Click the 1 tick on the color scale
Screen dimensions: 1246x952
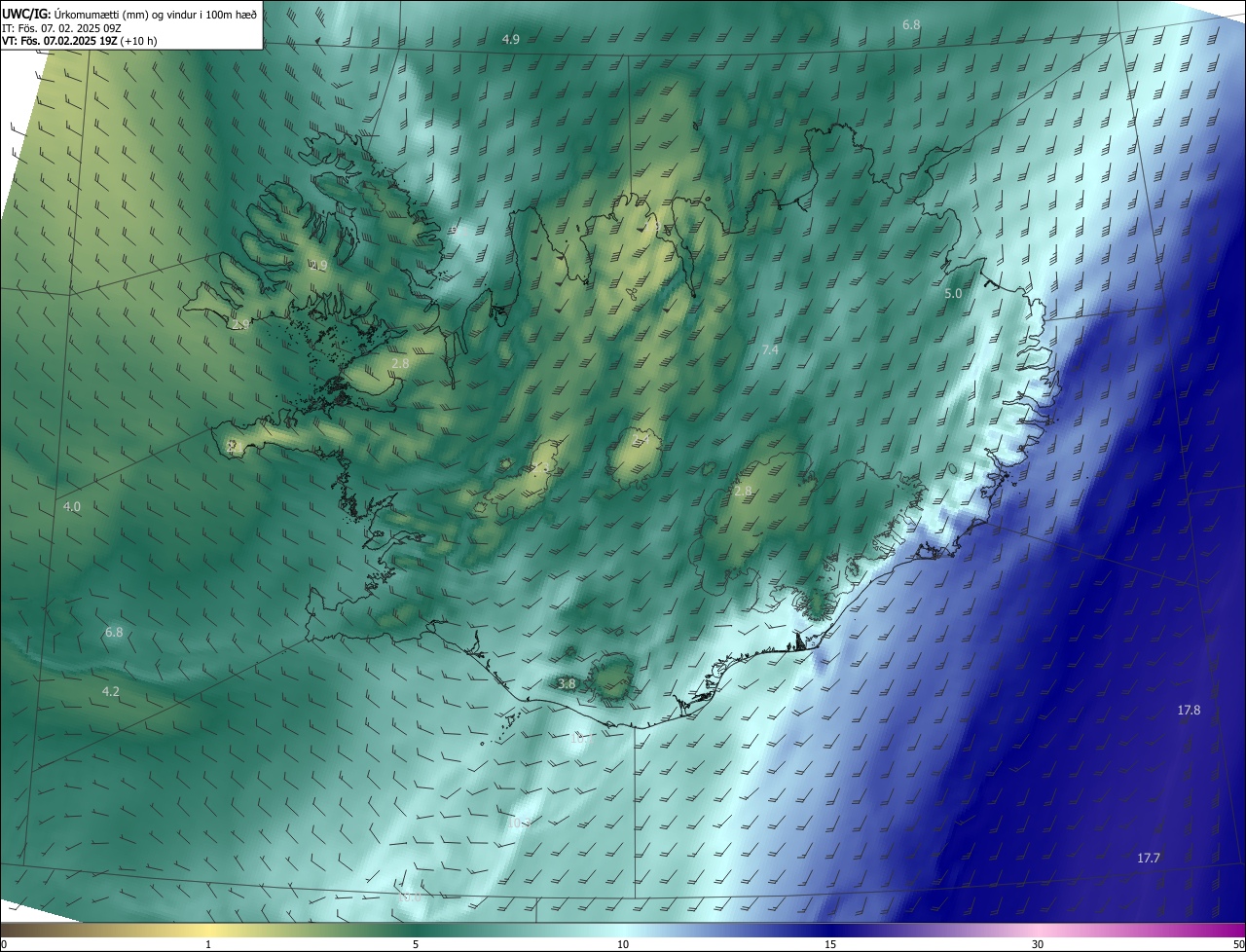[208, 944]
